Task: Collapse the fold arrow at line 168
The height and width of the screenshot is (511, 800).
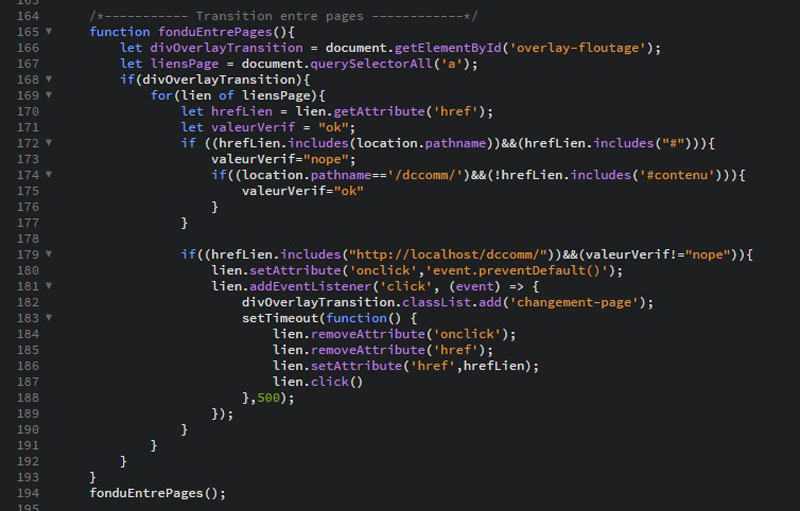Action: [49, 79]
